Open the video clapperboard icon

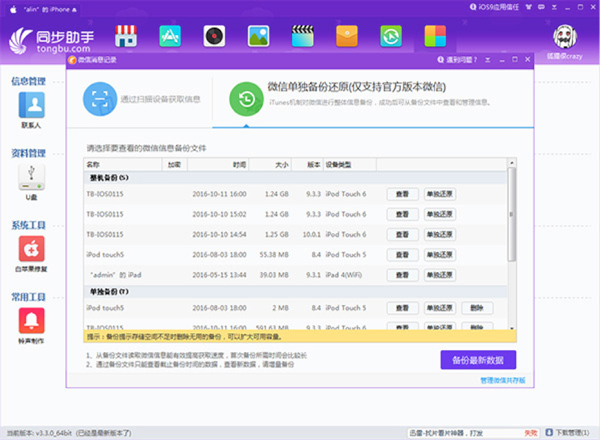click(x=303, y=36)
